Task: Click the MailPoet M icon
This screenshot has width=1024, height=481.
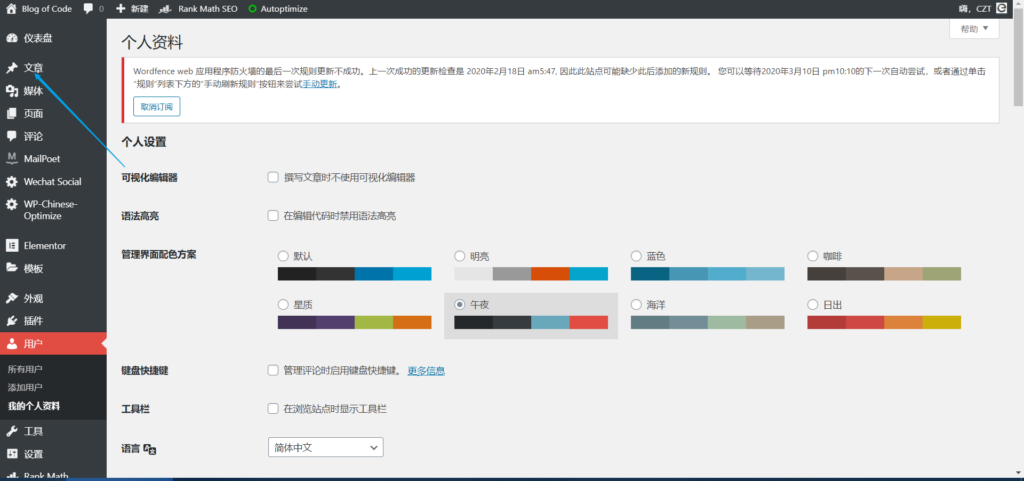Action: coord(12,158)
